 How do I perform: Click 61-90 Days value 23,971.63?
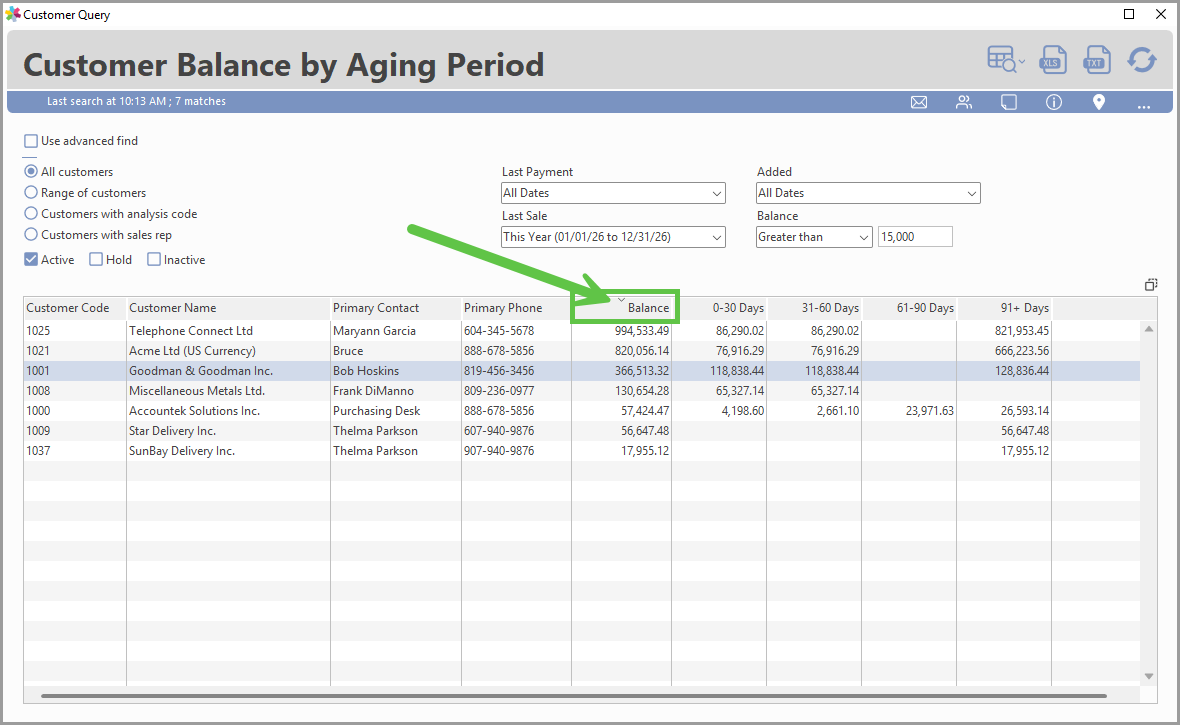point(929,411)
